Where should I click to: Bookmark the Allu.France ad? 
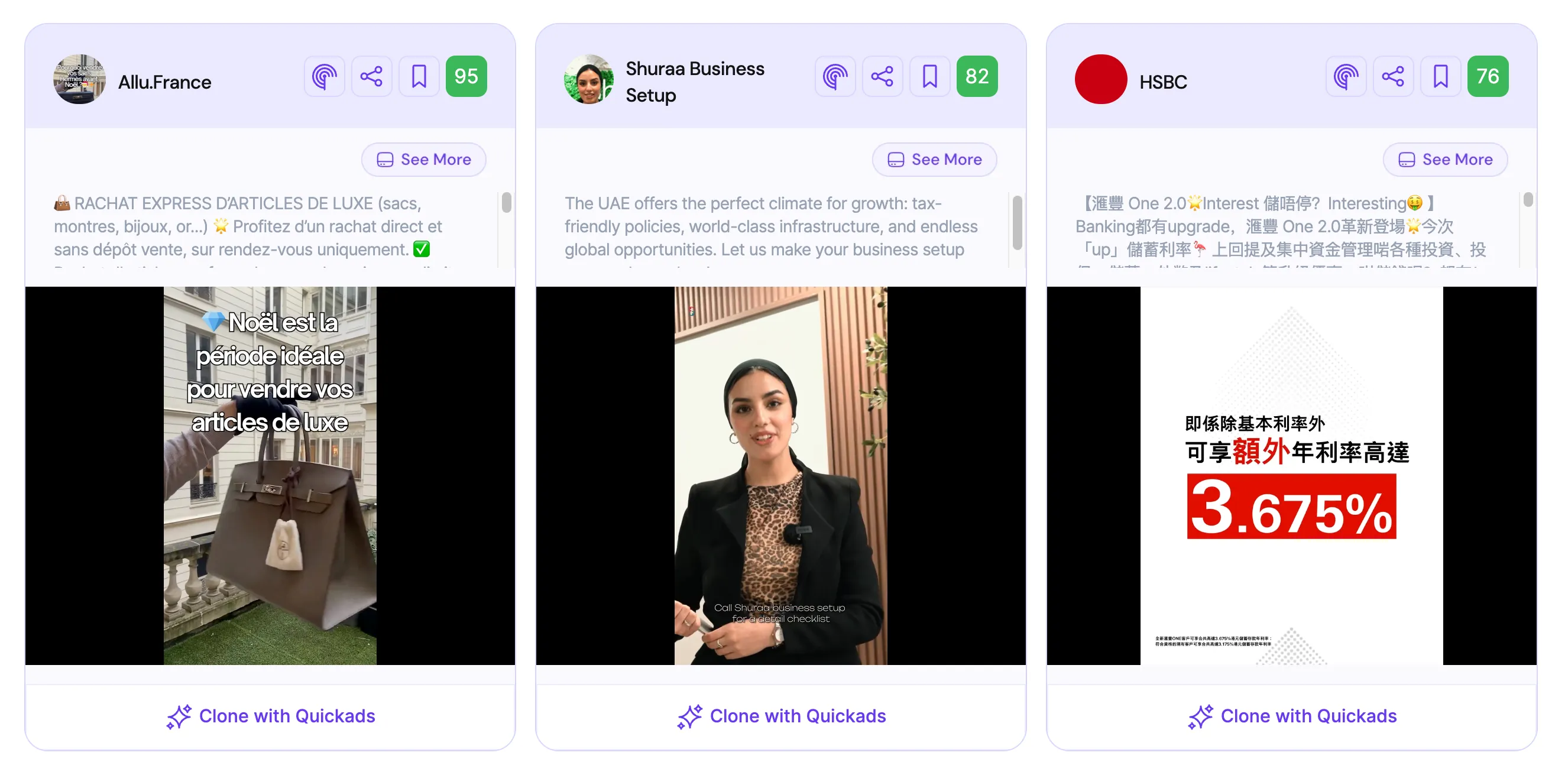(419, 77)
